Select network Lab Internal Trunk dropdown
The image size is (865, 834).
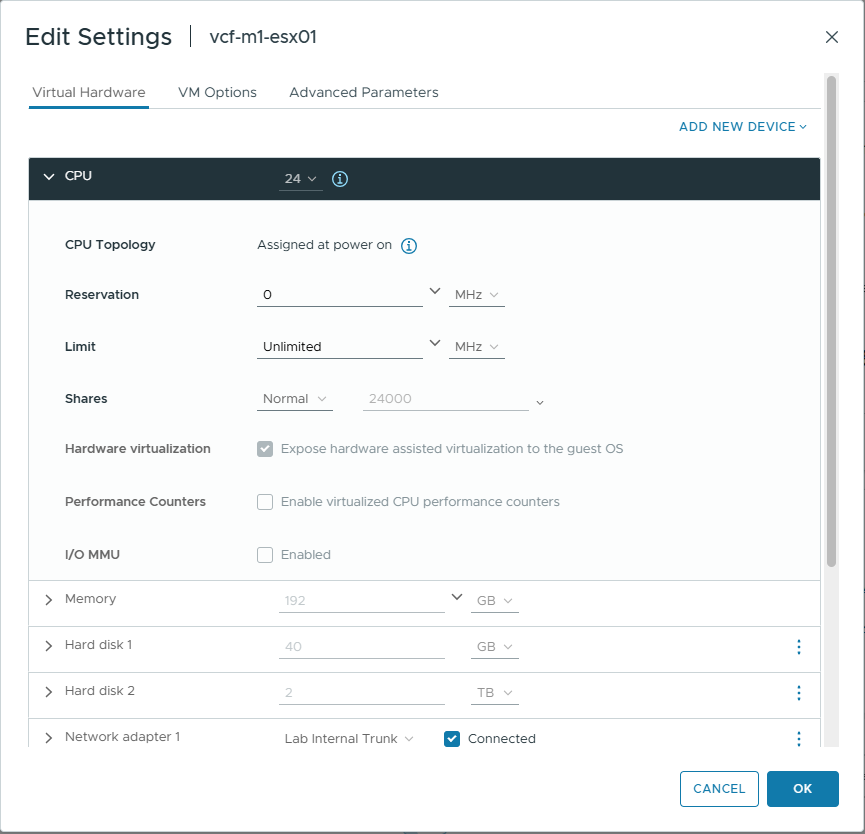(x=349, y=739)
